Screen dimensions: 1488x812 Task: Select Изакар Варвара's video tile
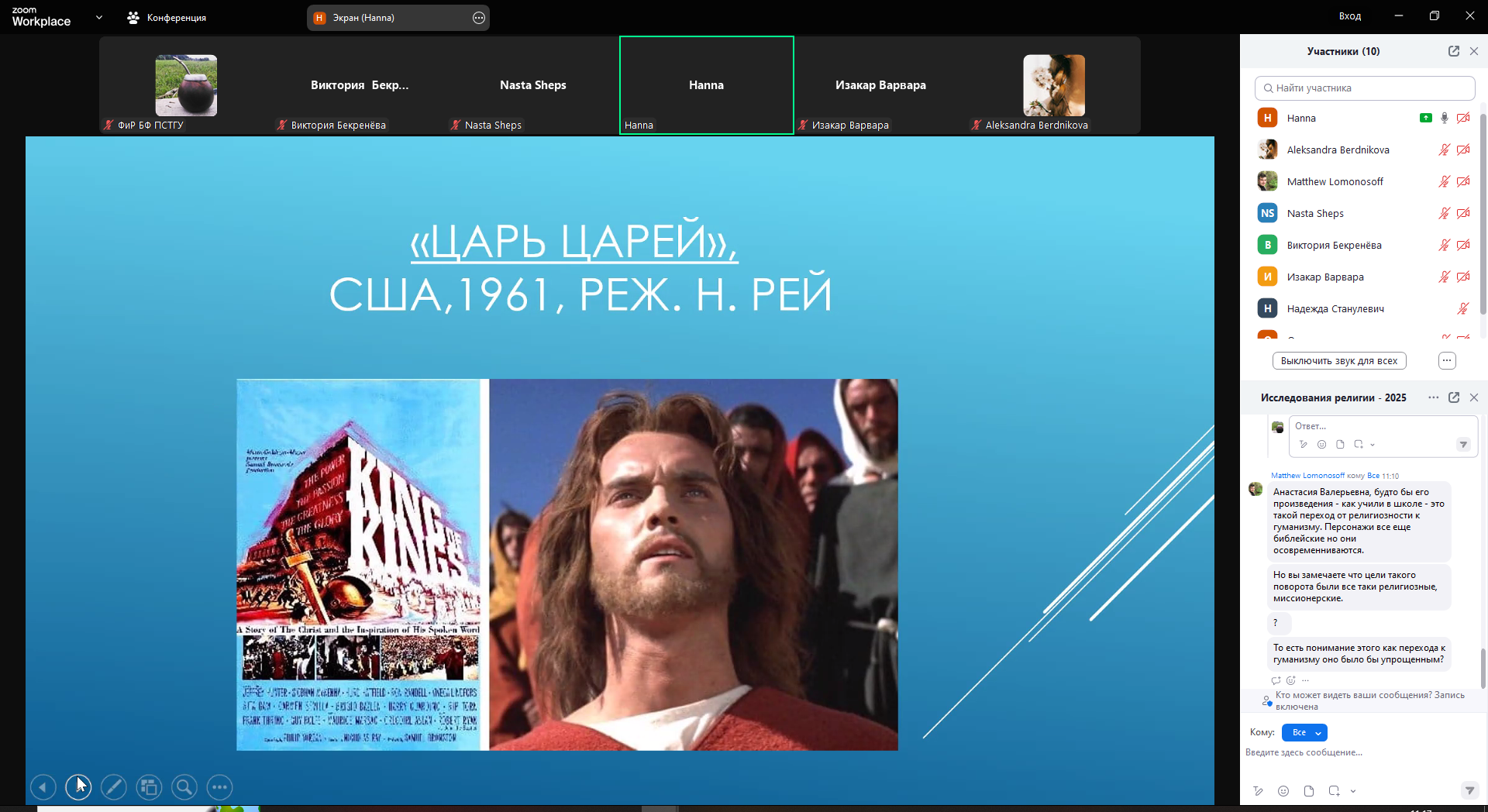click(880, 85)
